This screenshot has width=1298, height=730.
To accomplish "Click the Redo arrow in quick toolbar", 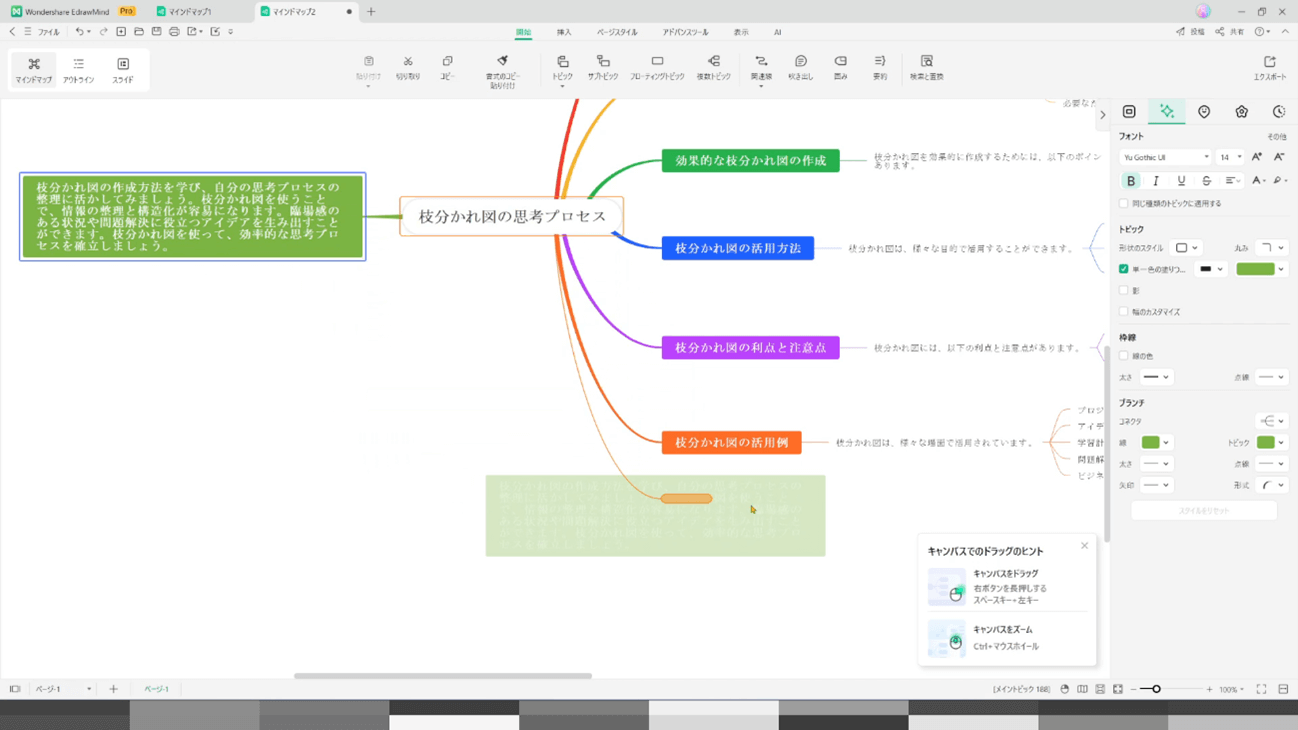I will pyautogui.click(x=103, y=32).
